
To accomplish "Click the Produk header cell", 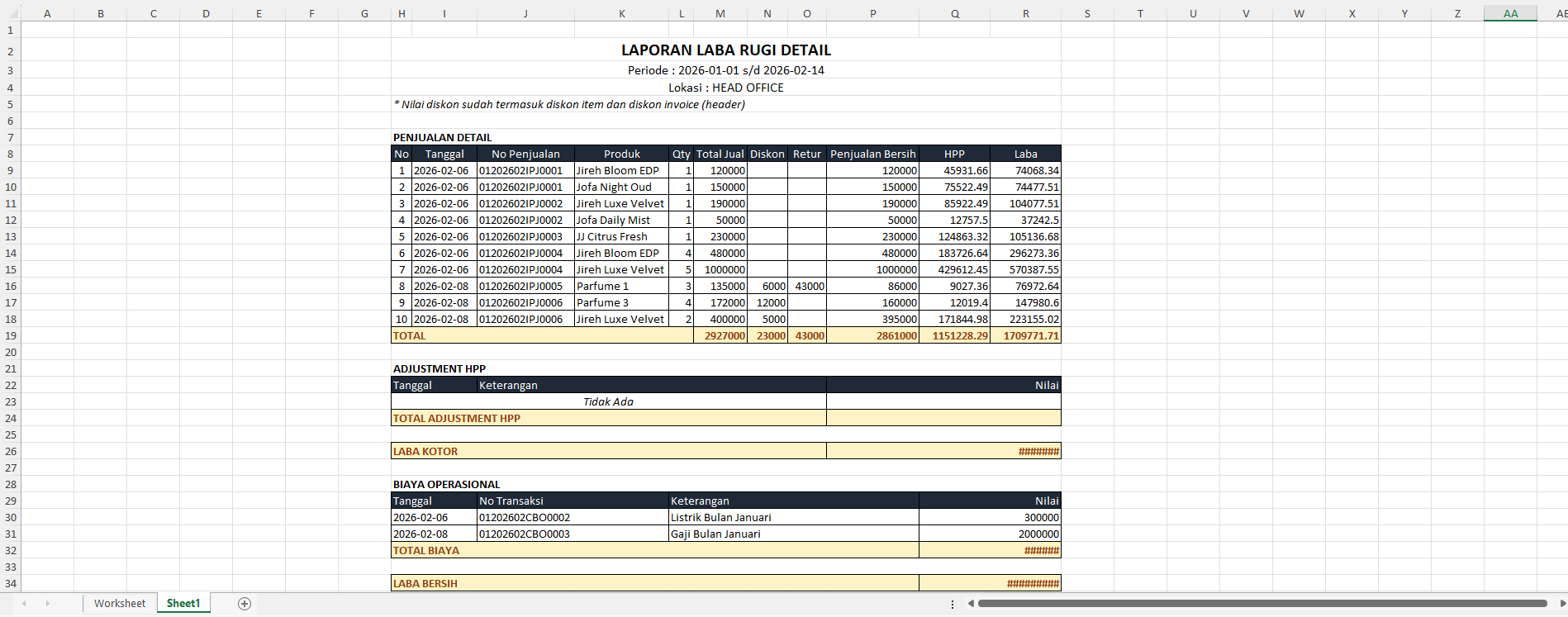I will click(622, 154).
